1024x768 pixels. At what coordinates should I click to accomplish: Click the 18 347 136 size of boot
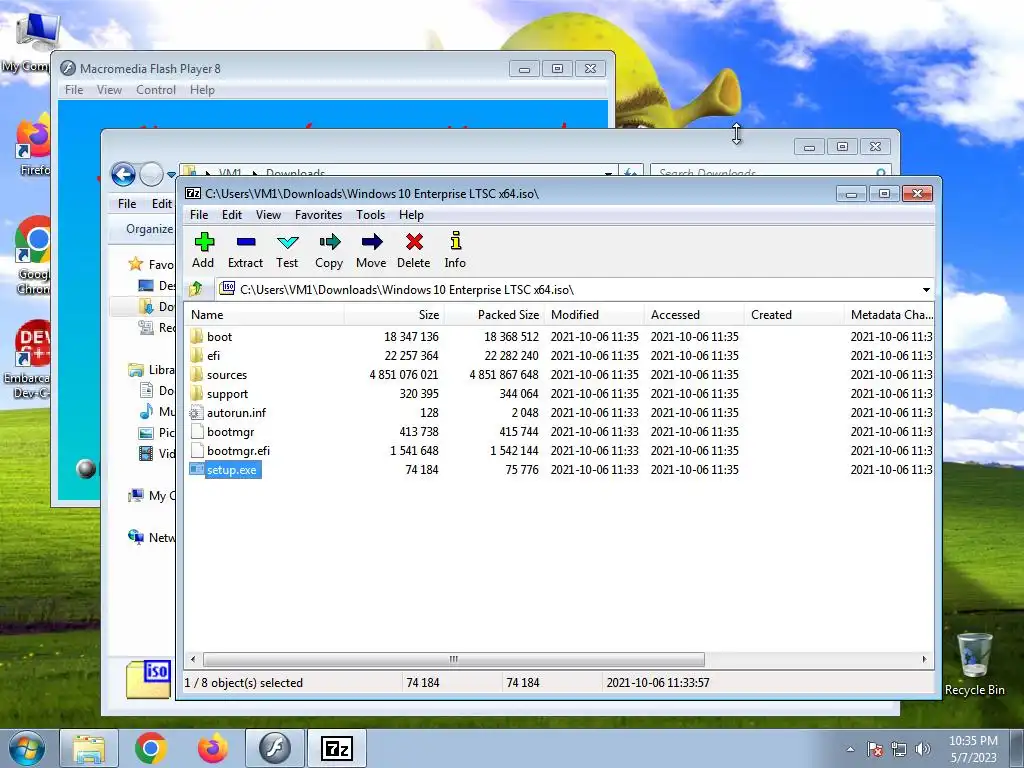click(411, 336)
